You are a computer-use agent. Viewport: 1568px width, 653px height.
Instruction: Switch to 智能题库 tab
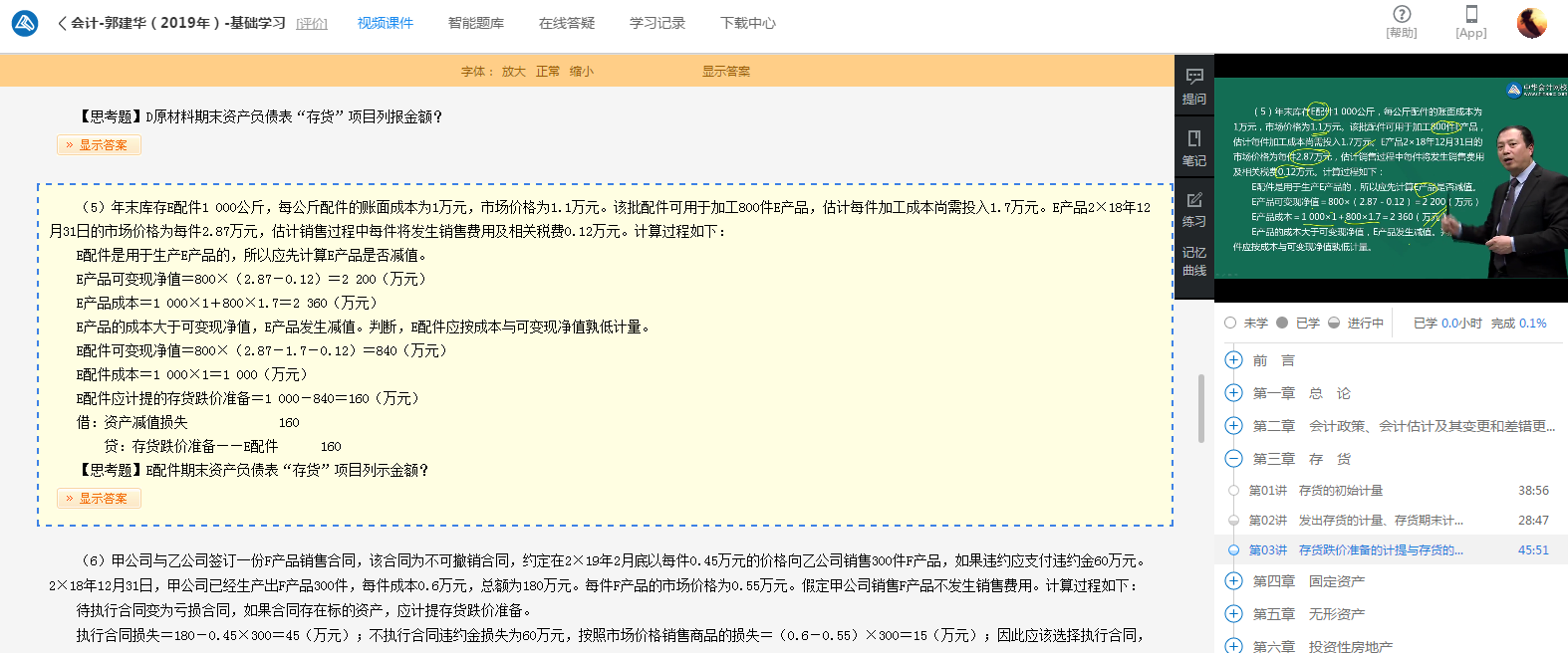point(476,23)
